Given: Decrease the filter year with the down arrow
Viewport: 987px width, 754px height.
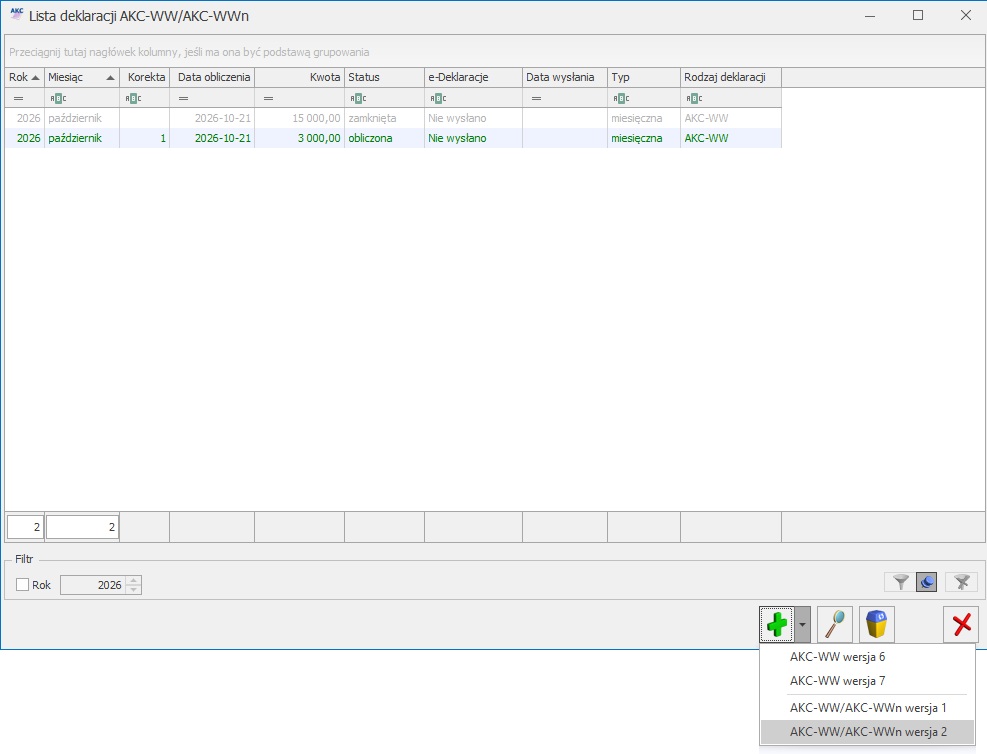Looking at the screenshot, I should pos(133,590).
